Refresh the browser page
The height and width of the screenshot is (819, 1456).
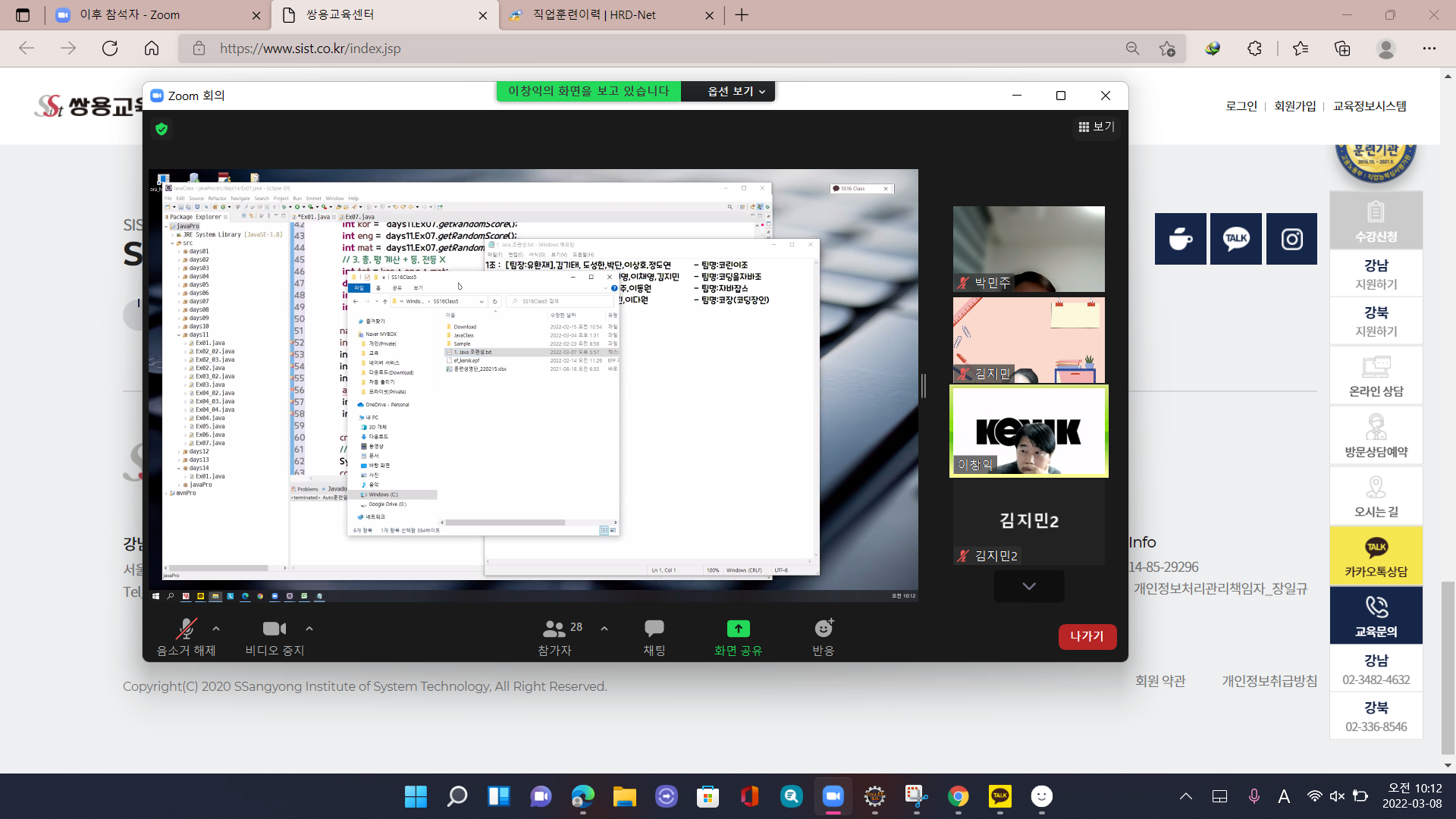click(110, 49)
